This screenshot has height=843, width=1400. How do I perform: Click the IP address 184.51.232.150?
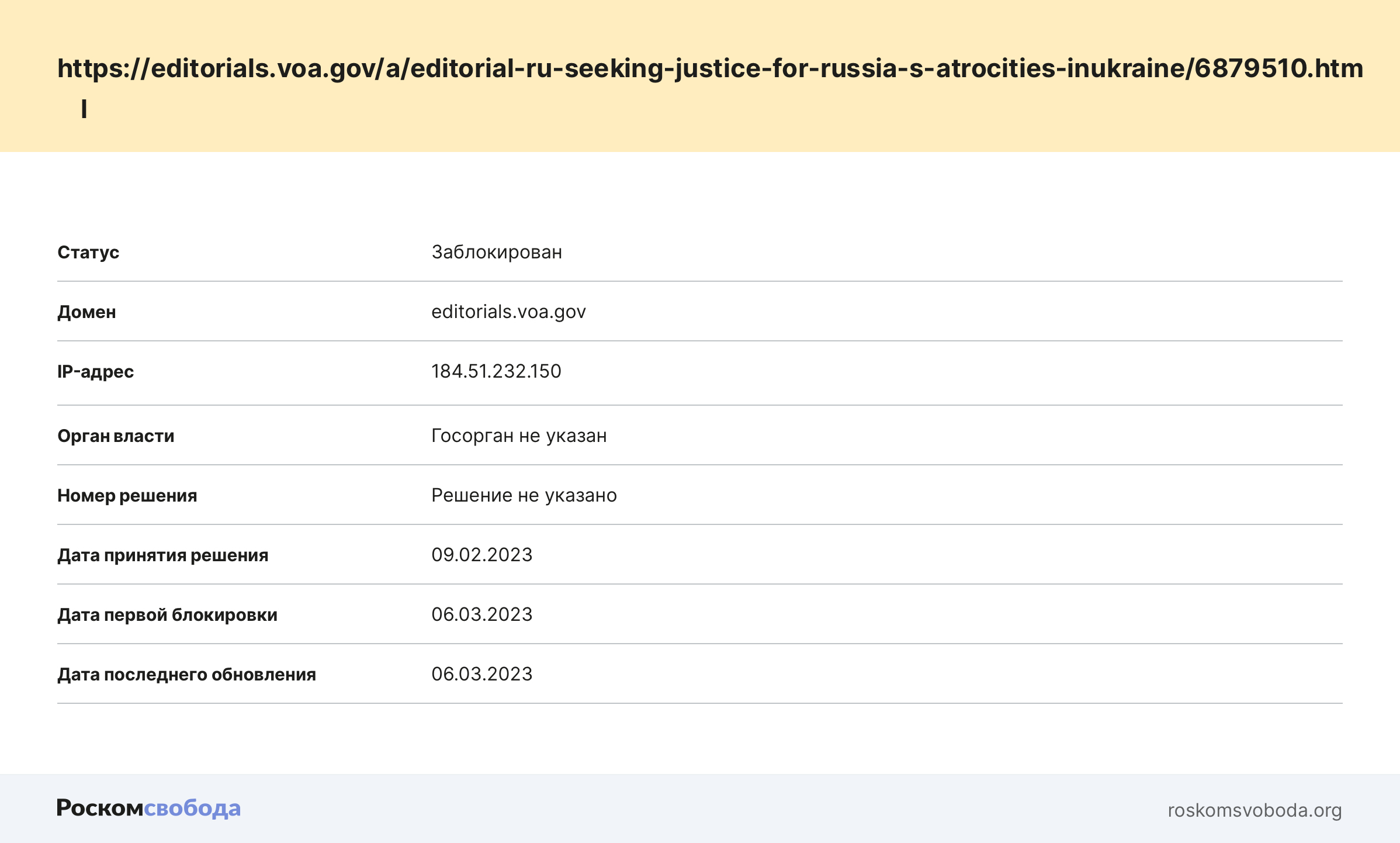(x=496, y=371)
